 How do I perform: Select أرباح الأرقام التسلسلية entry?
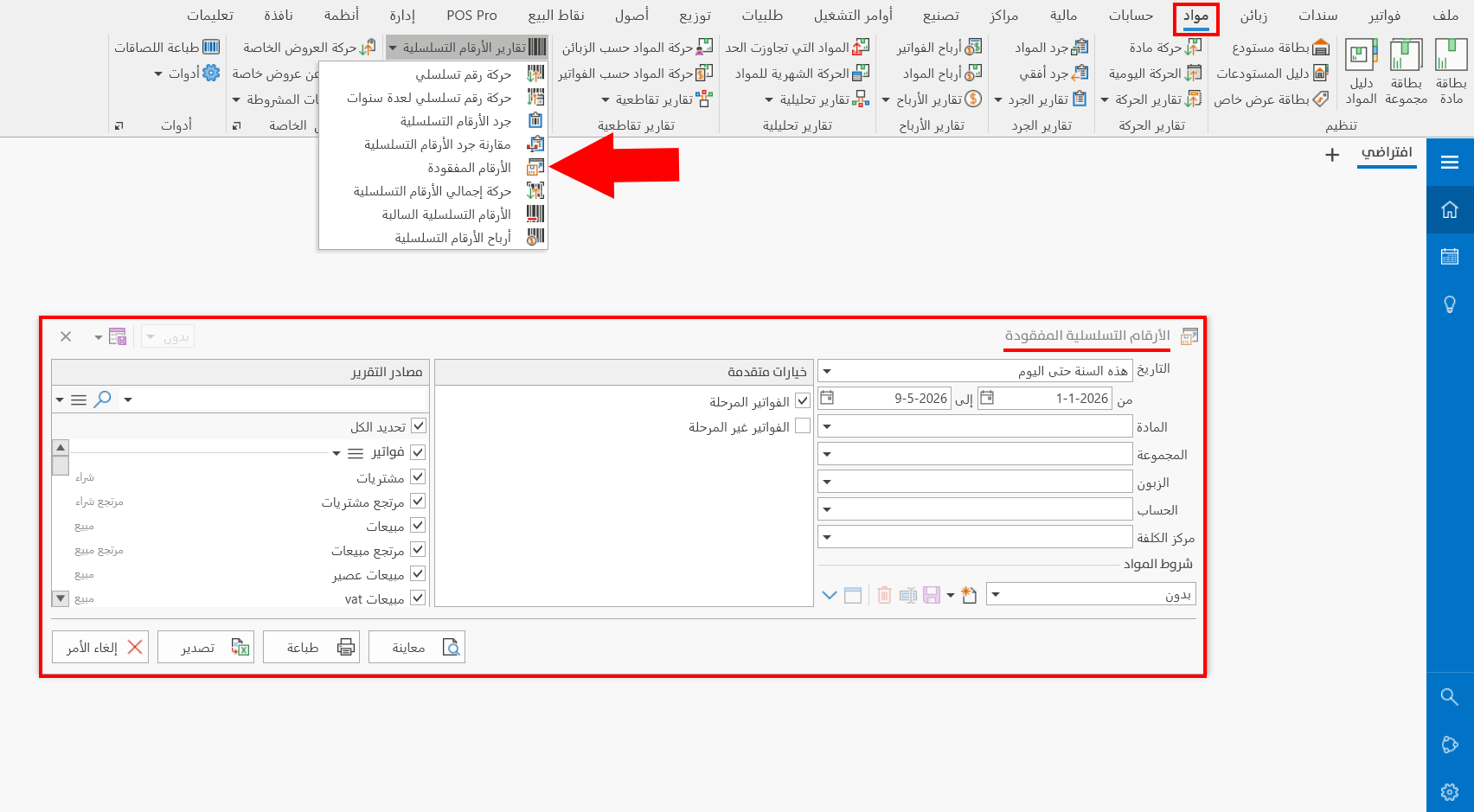pos(433,238)
